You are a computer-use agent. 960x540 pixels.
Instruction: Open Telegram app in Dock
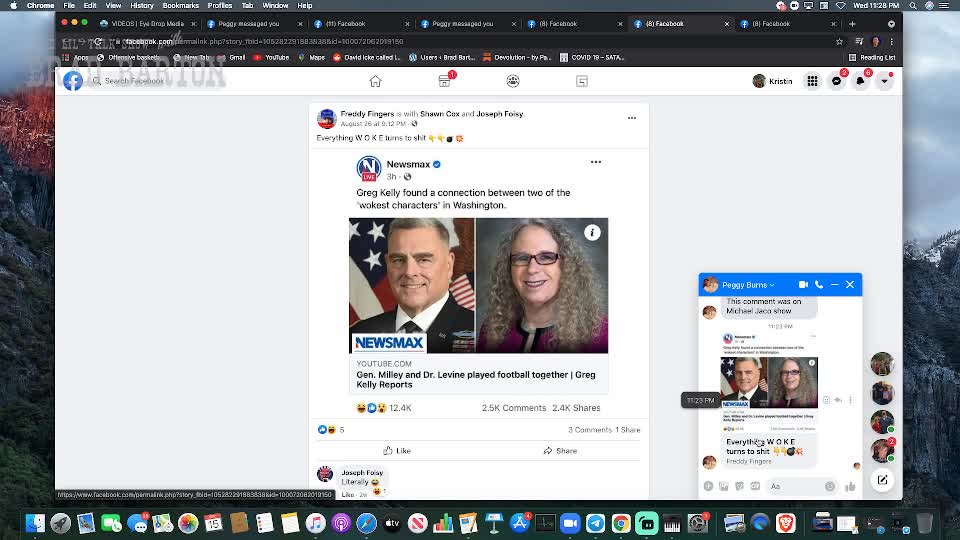[x=596, y=523]
